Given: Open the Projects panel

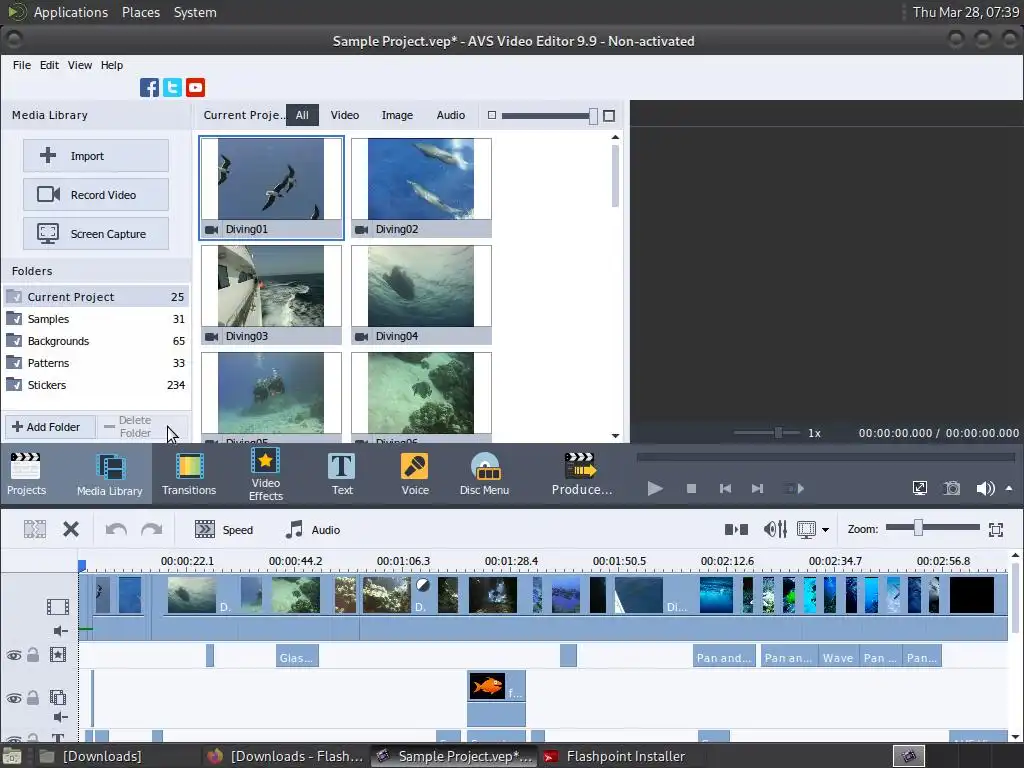Looking at the screenshot, I should tap(26, 474).
